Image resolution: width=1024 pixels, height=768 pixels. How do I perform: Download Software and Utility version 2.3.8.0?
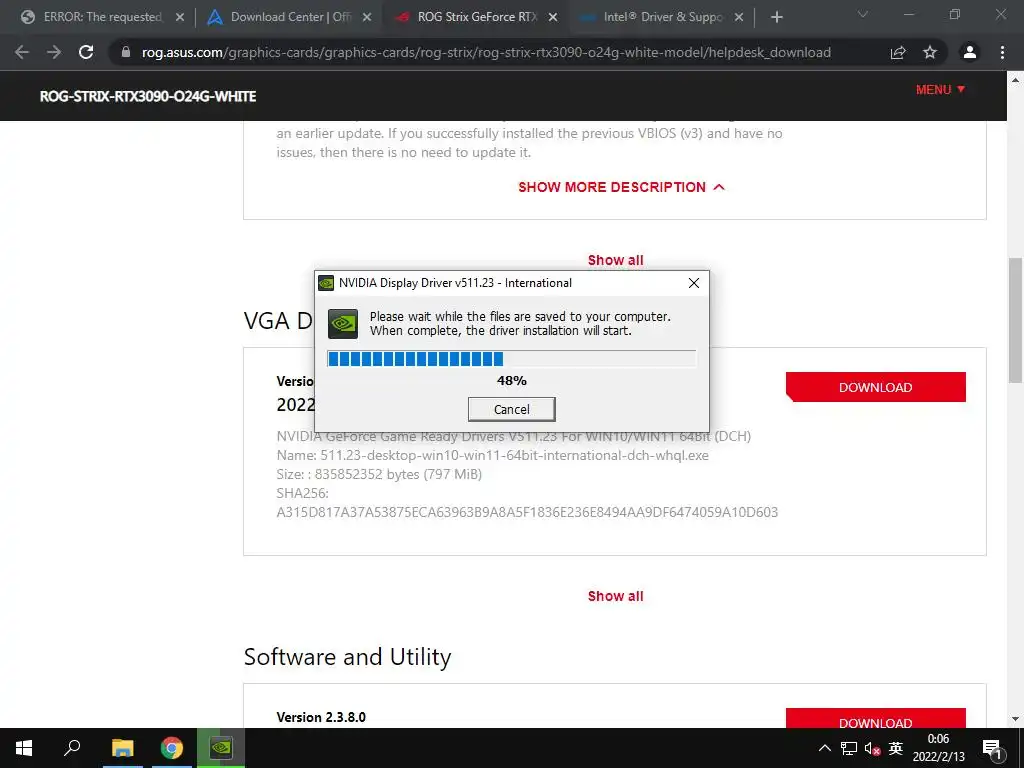coord(876,718)
